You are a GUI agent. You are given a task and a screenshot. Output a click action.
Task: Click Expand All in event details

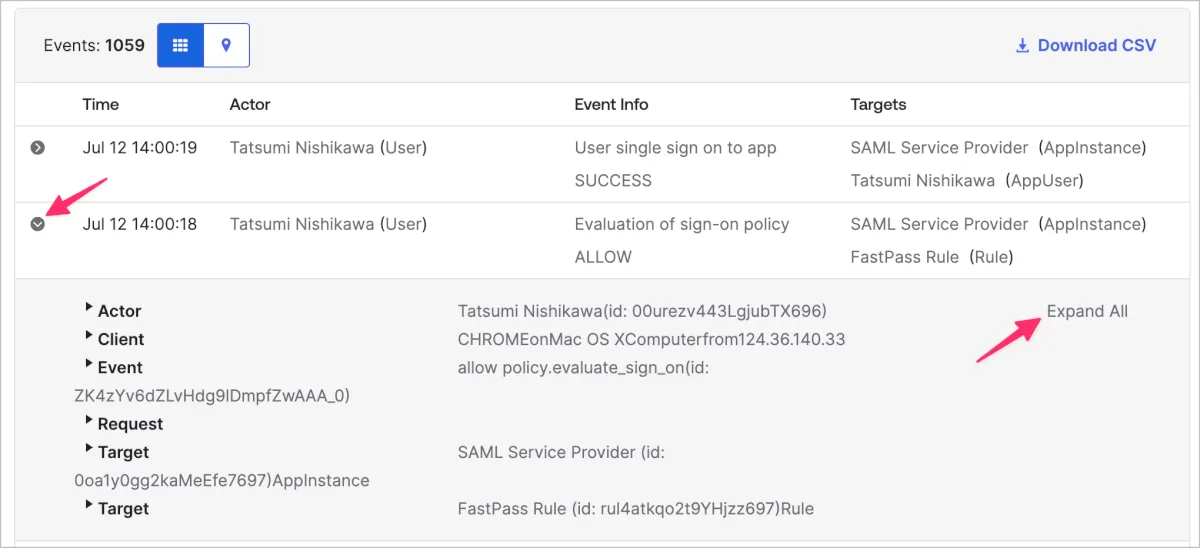pyautogui.click(x=1087, y=311)
